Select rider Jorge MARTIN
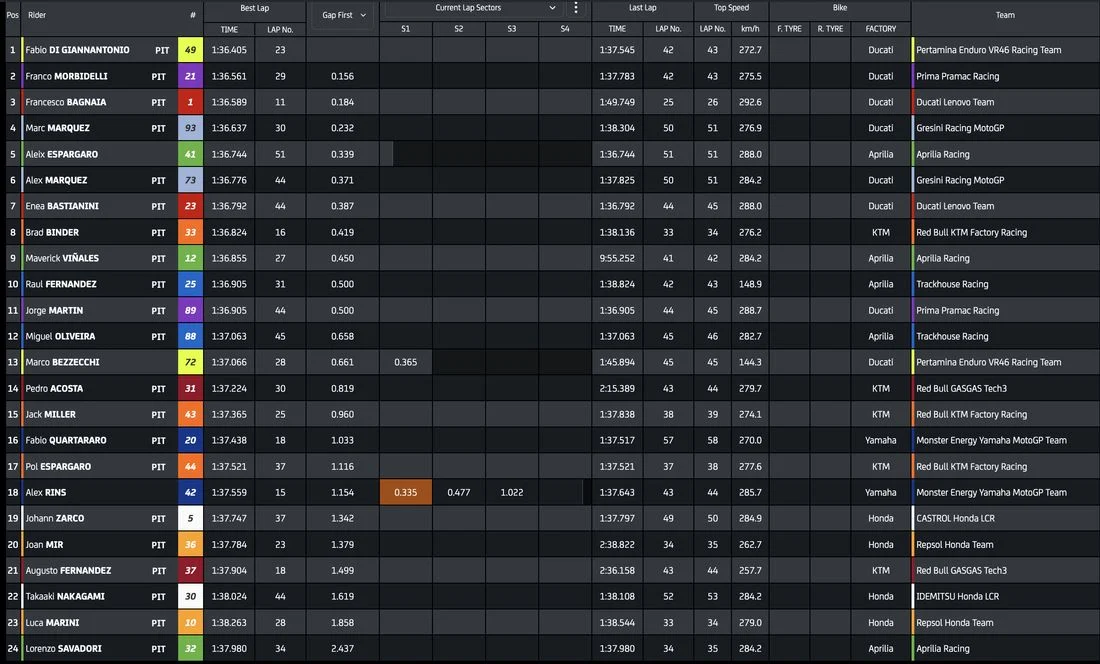The image size is (1100, 664). (54, 310)
